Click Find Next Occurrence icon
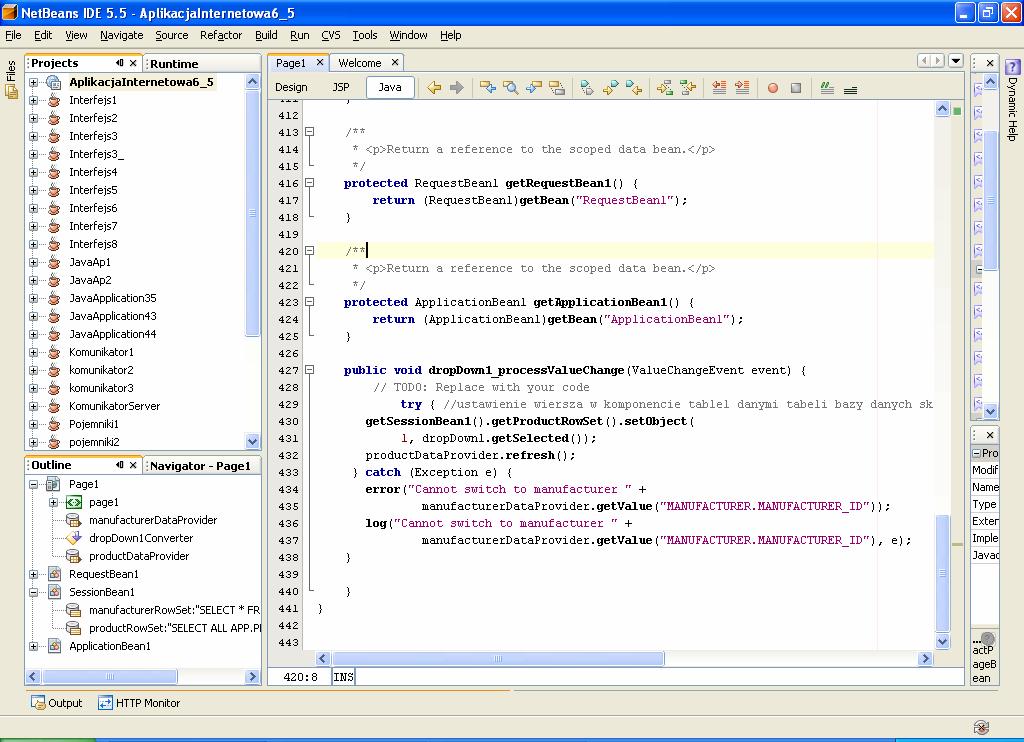 534,88
